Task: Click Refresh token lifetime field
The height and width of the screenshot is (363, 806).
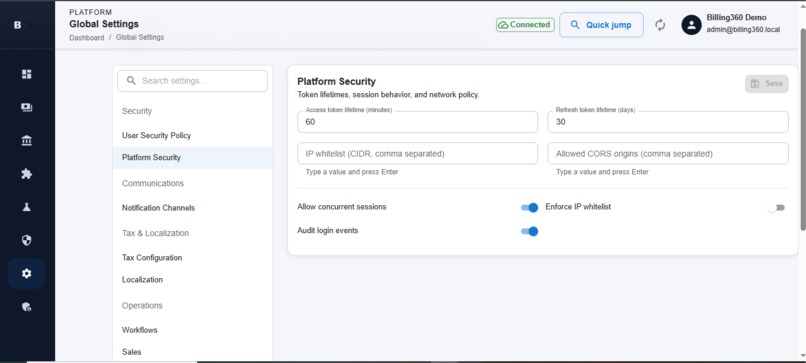Action: pos(668,122)
